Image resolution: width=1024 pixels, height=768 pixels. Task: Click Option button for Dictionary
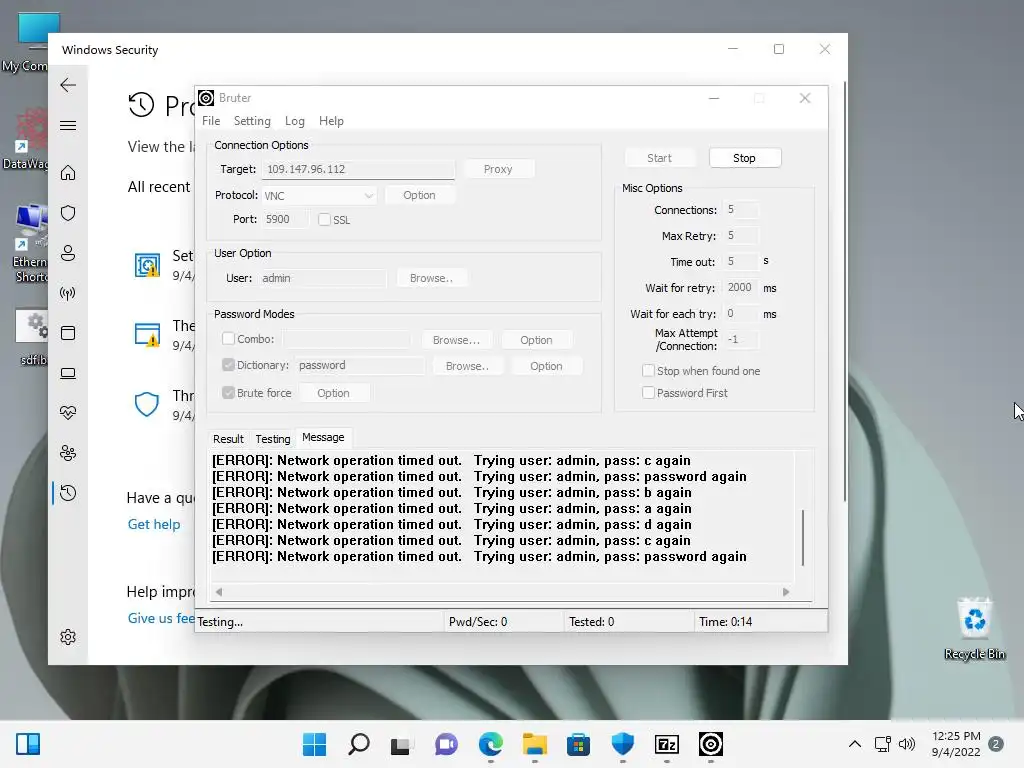(x=546, y=366)
